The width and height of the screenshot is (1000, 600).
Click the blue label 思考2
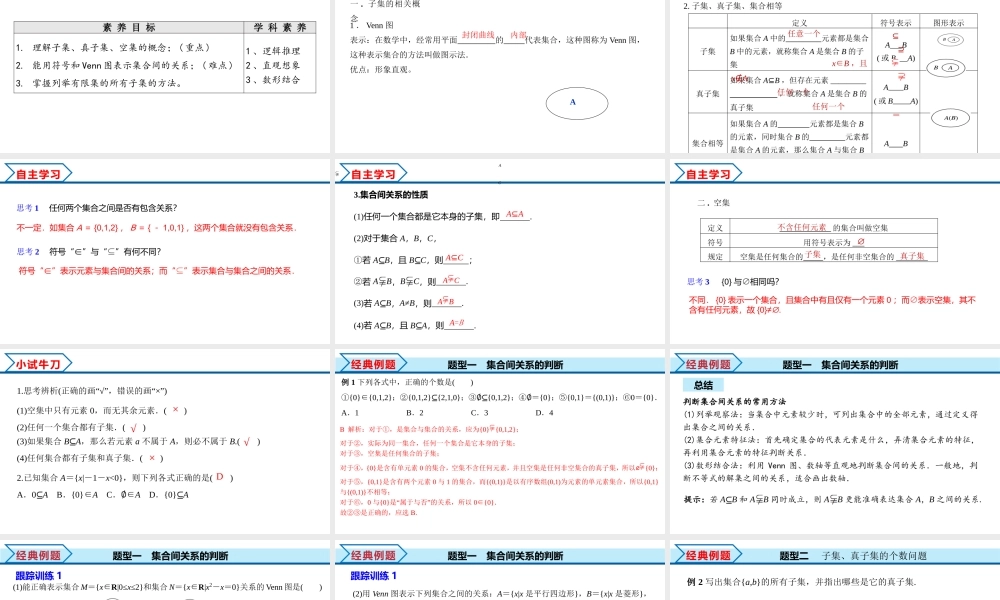[x=27, y=252]
